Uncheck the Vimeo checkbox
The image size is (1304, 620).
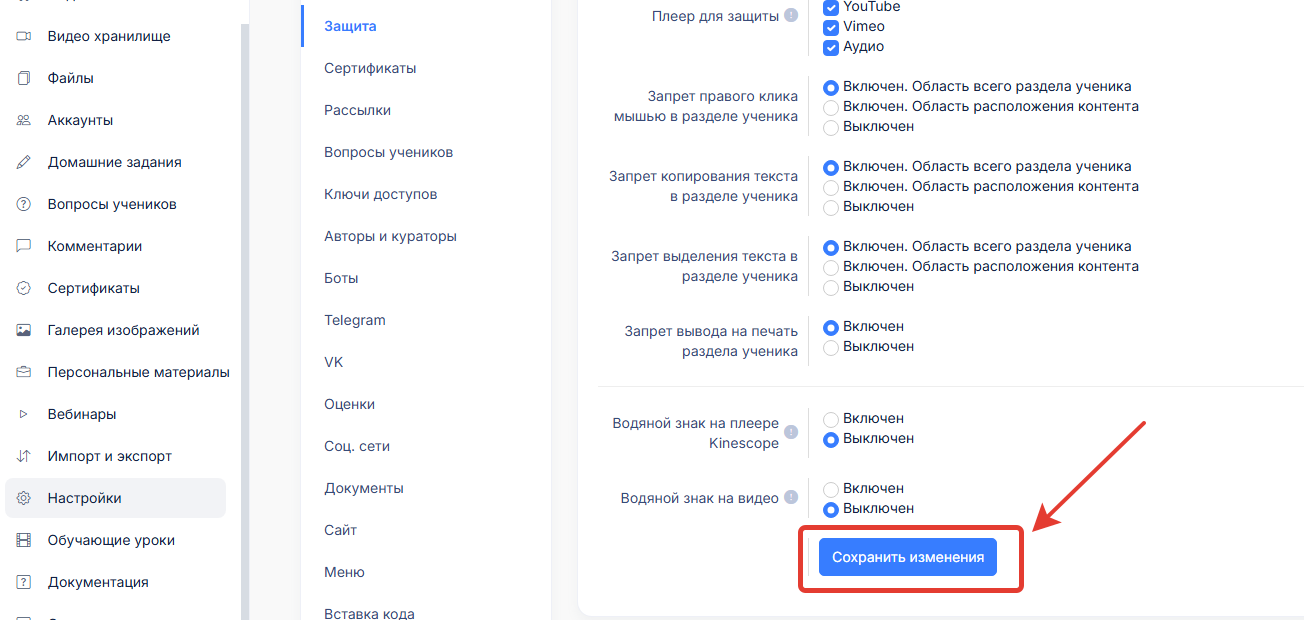click(x=830, y=27)
